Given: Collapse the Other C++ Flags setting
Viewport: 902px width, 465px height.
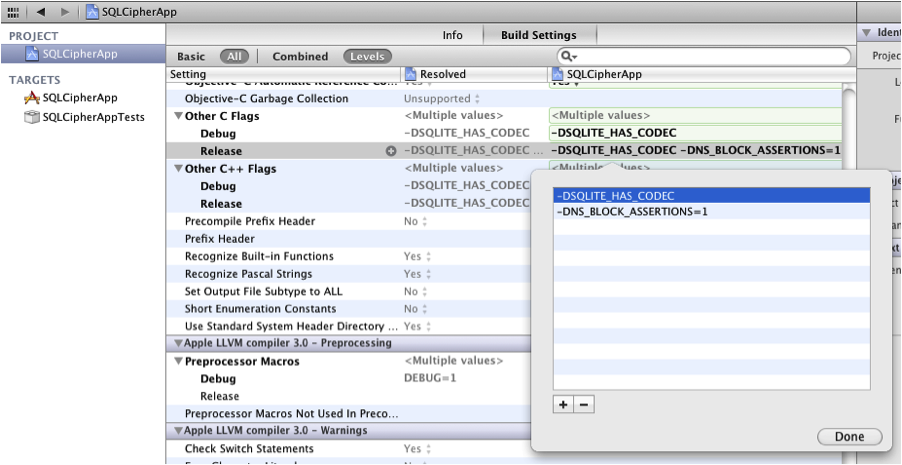Looking at the screenshot, I should (x=178, y=169).
